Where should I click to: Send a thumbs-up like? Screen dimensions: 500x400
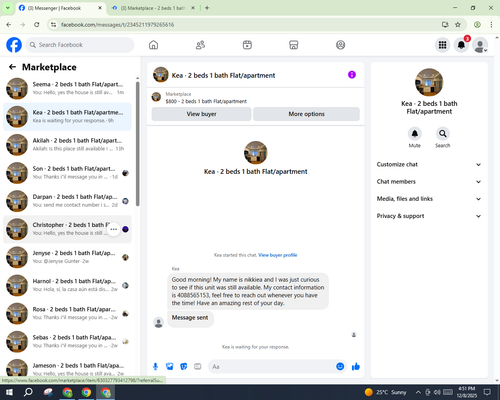click(356, 367)
